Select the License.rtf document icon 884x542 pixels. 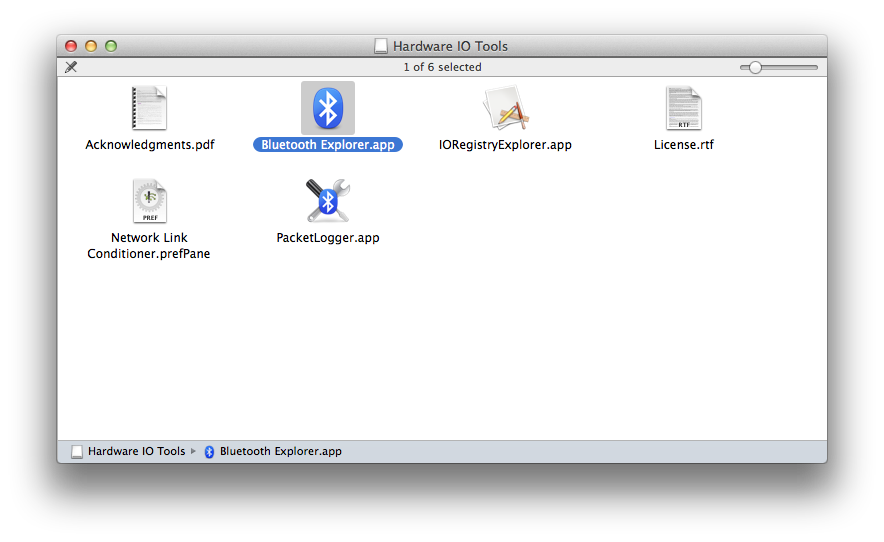[683, 108]
